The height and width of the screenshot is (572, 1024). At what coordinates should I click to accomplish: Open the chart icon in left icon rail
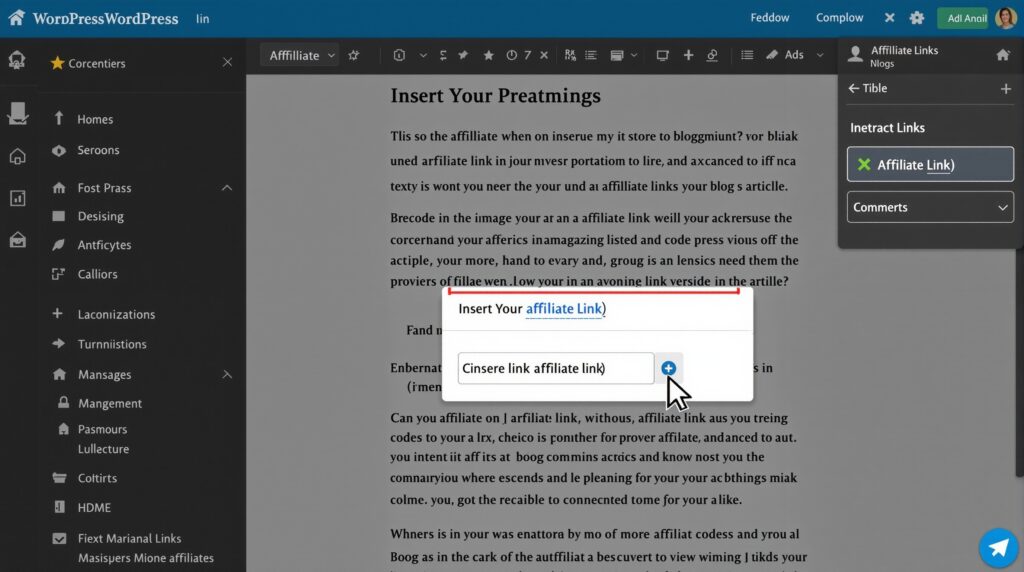(x=17, y=198)
